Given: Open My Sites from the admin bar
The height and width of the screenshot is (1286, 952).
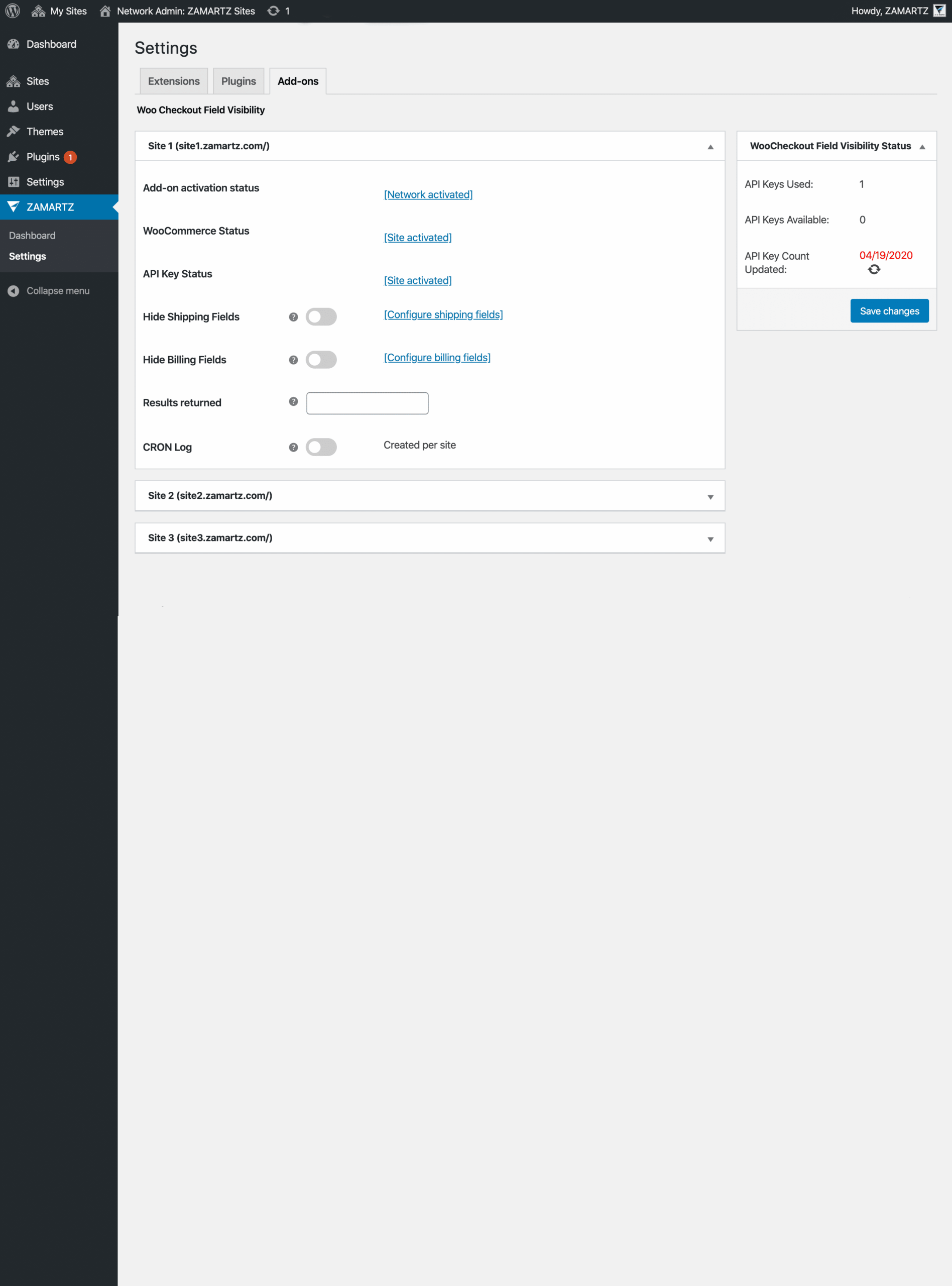Looking at the screenshot, I should [62, 11].
